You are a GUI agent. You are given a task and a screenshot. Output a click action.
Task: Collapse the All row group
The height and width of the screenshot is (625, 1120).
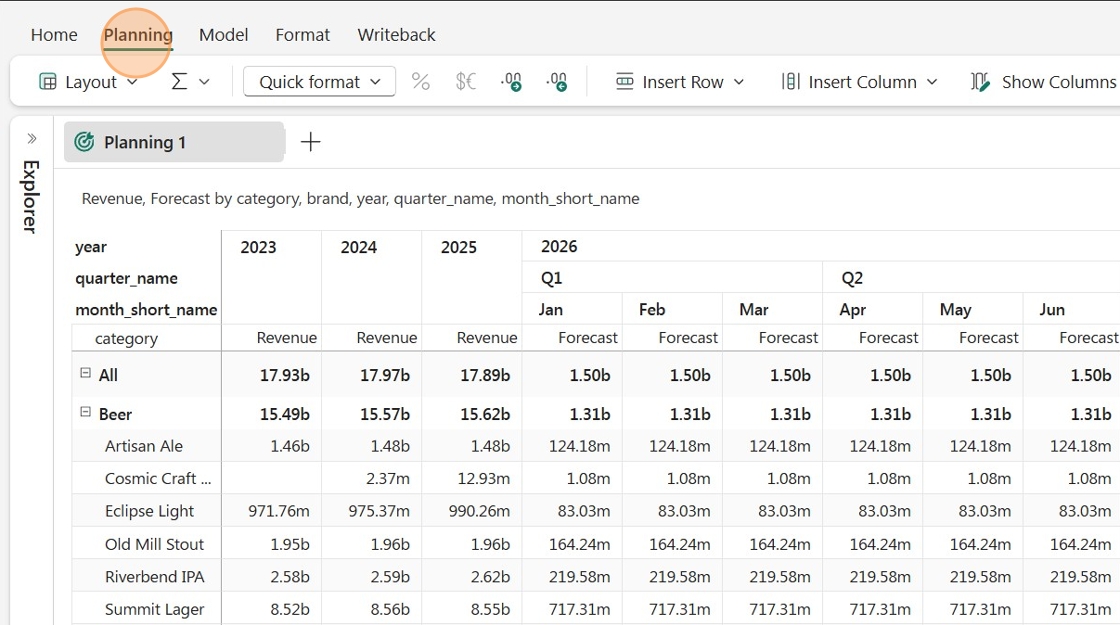[x=85, y=373]
